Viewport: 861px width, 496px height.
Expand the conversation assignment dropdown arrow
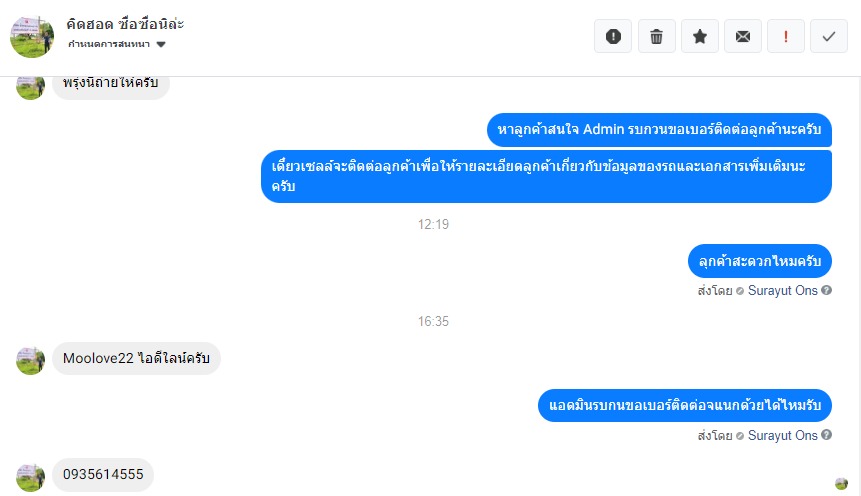pos(161,45)
